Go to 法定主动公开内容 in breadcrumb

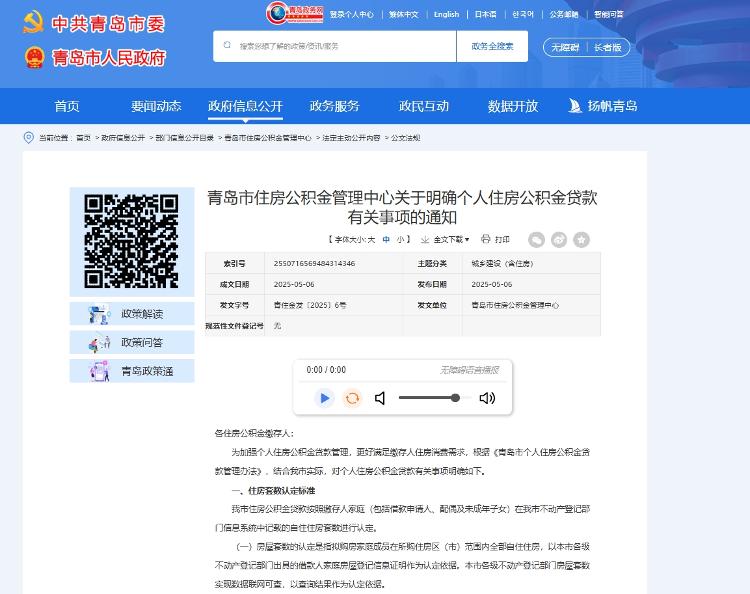pyautogui.click(x=351, y=138)
